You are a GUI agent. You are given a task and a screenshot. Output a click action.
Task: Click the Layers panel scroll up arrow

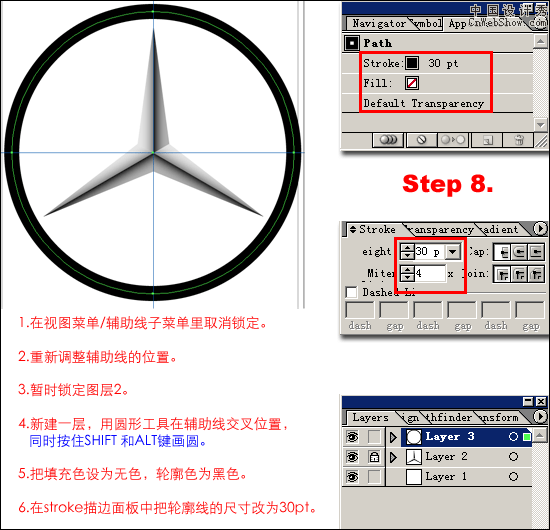(x=539, y=435)
